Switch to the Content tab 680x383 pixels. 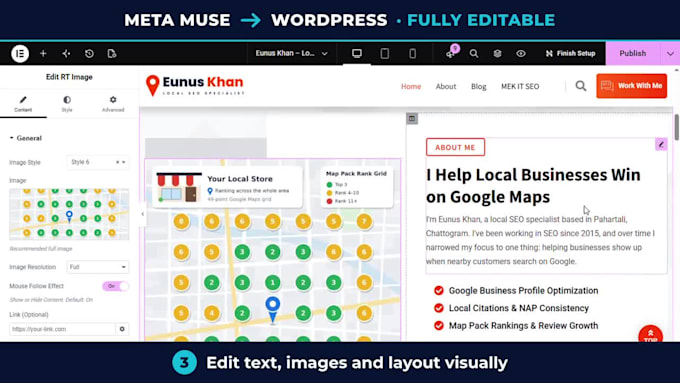click(x=23, y=104)
